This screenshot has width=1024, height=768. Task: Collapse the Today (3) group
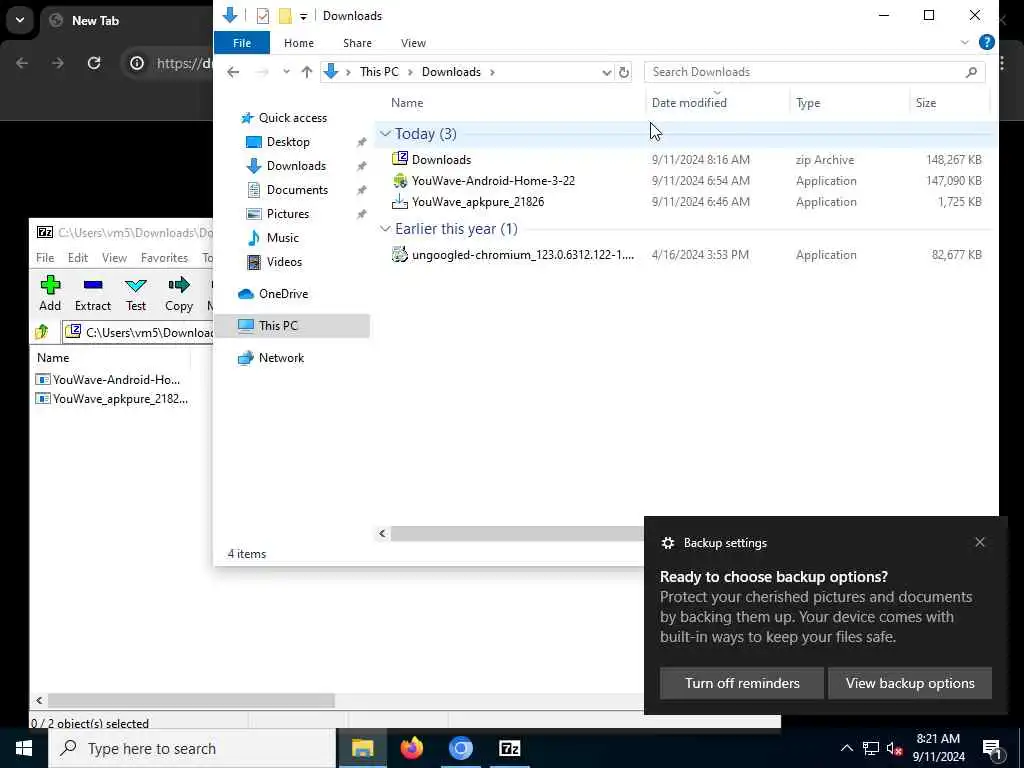pos(385,134)
